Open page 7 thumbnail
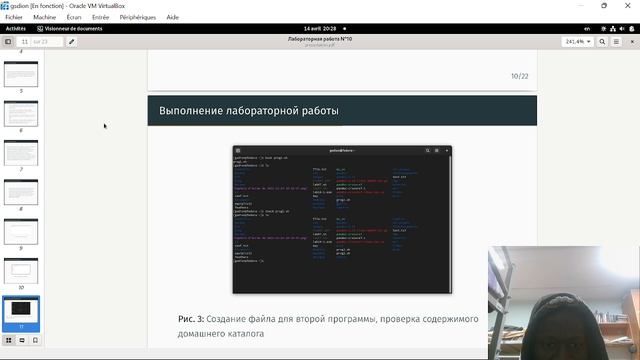This screenshot has height=360, width=640. (21, 153)
